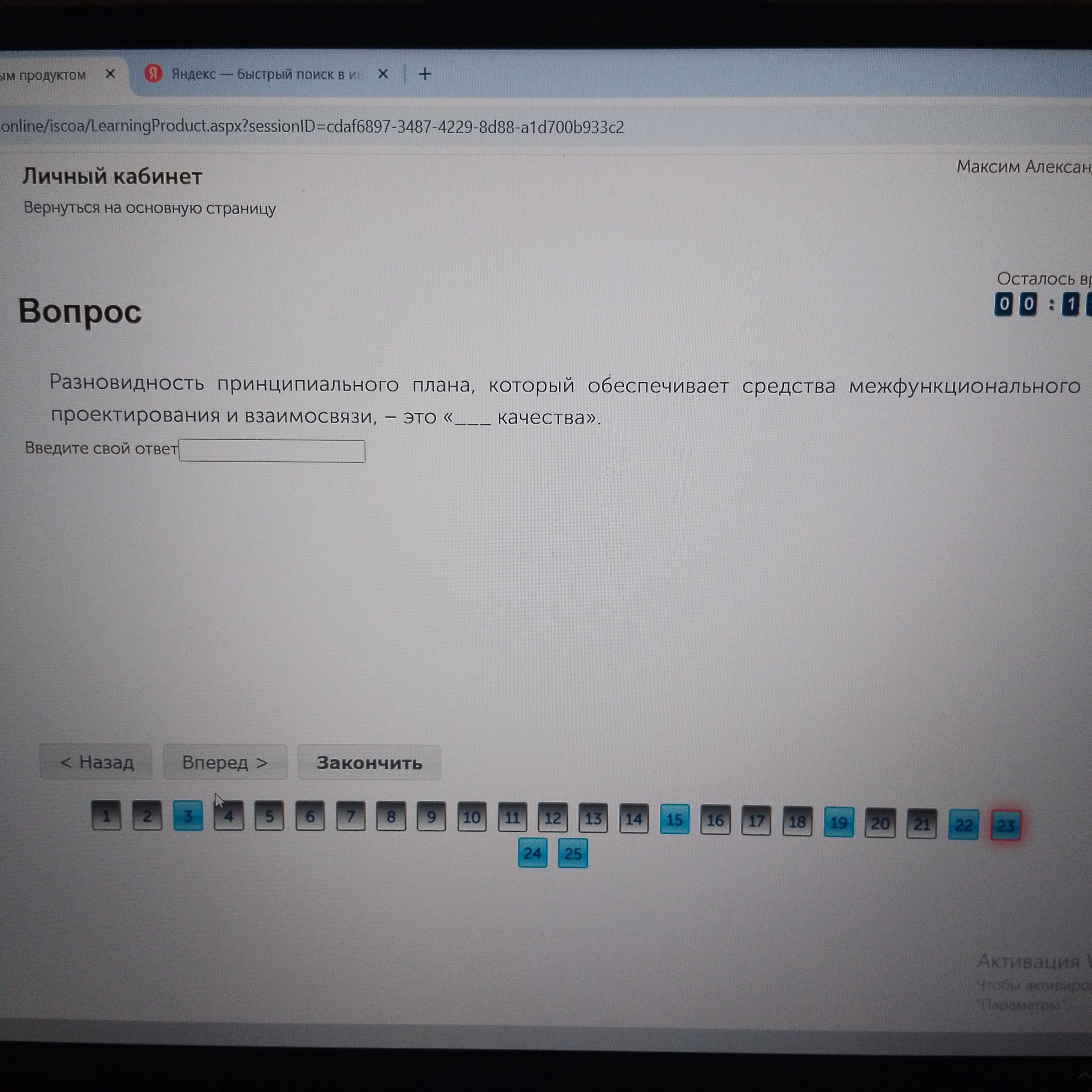This screenshot has width=1092, height=1092.
Task: Go to question 17
Action: [756, 821]
